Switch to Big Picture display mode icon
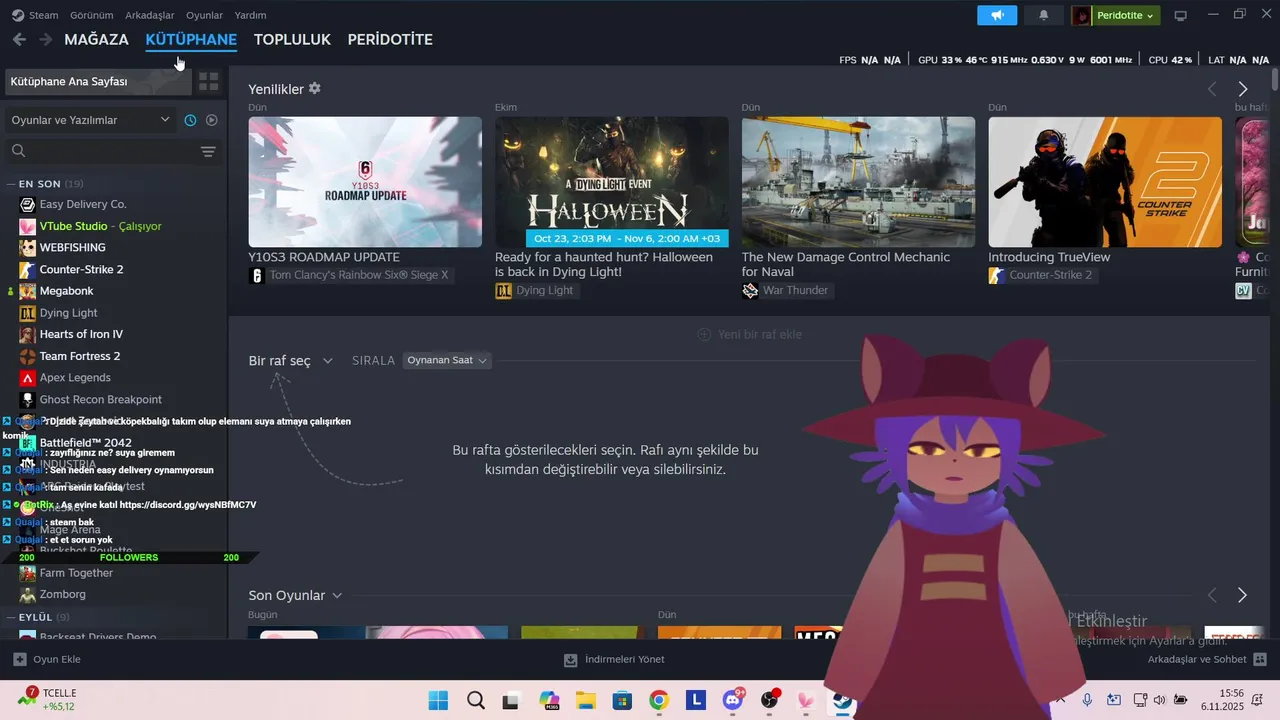 click(1181, 15)
